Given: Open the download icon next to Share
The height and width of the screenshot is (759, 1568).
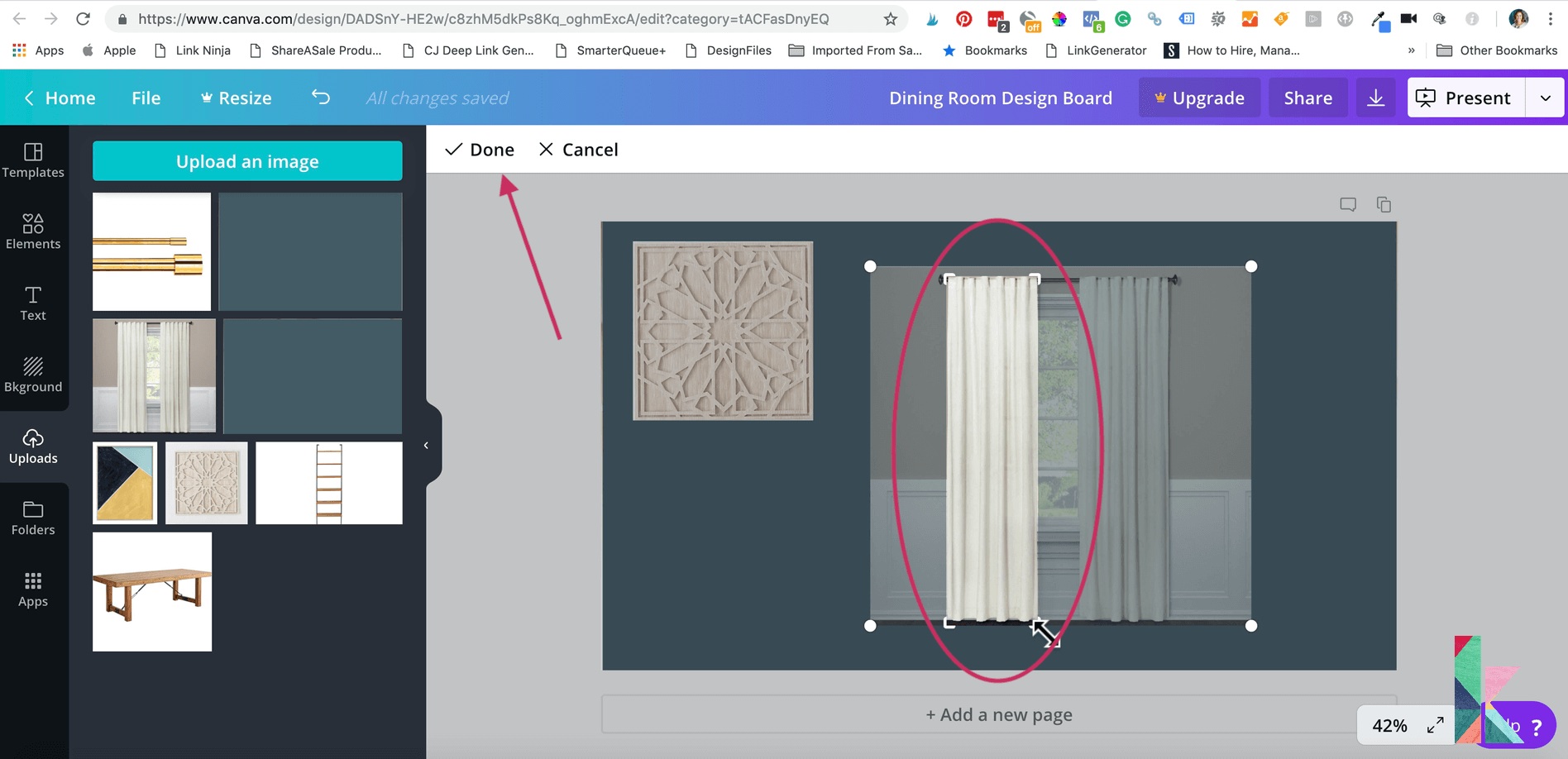Looking at the screenshot, I should [1375, 97].
